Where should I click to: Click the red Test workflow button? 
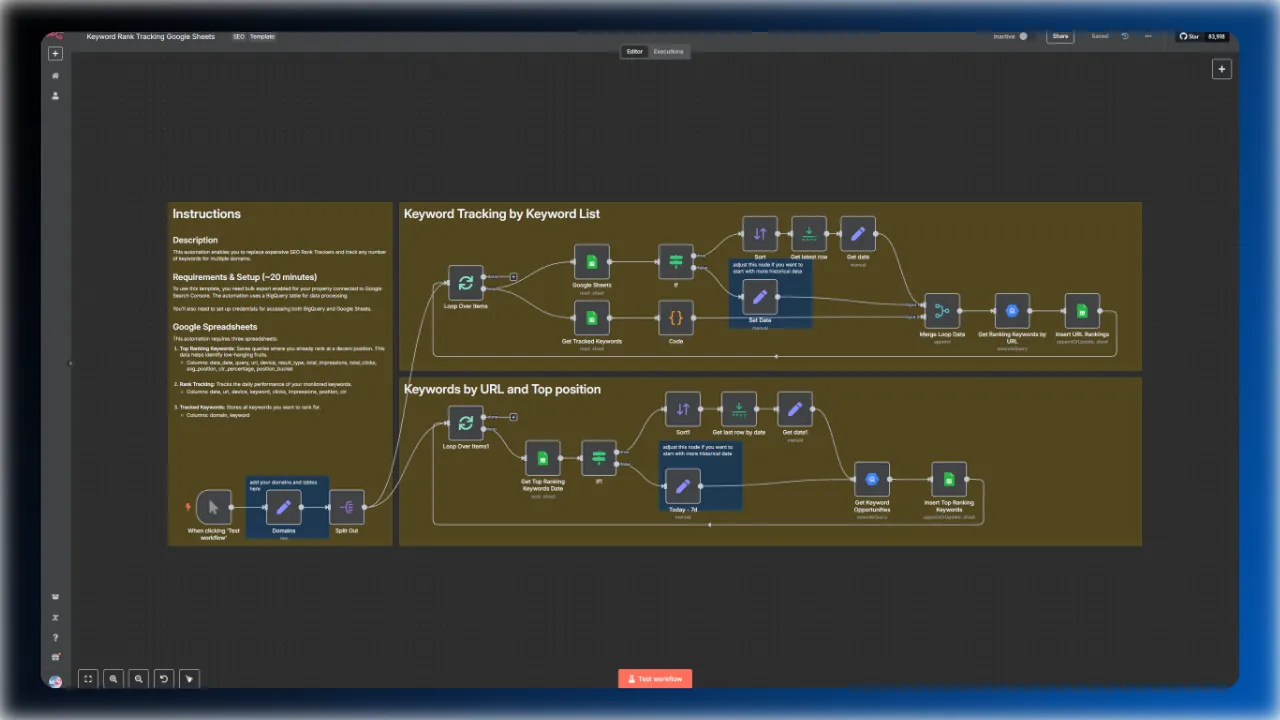pos(655,678)
